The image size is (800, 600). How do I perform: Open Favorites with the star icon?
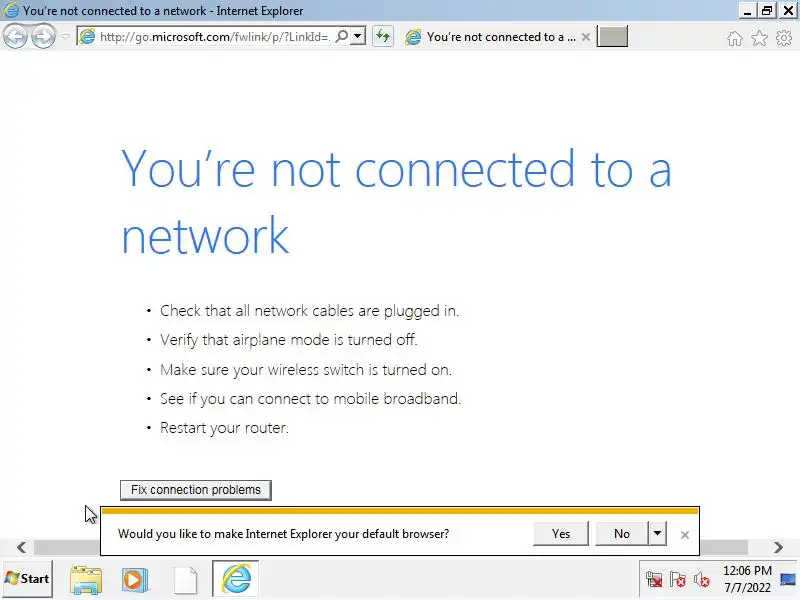coord(759,38)
